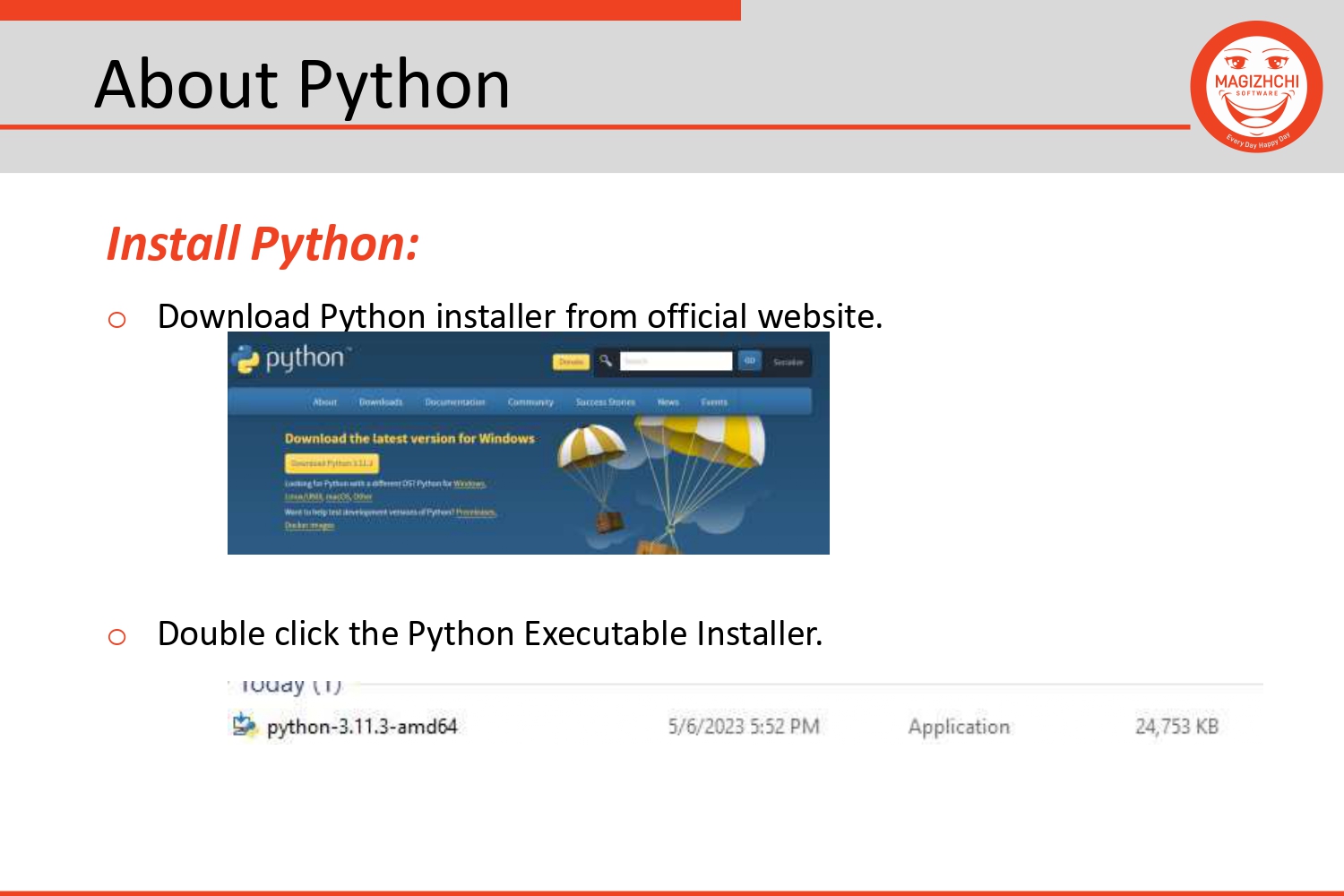Click the 'Double click the Python Executable Installer.' text
This screenshot has width=1344, height=896.
[489, 633]
